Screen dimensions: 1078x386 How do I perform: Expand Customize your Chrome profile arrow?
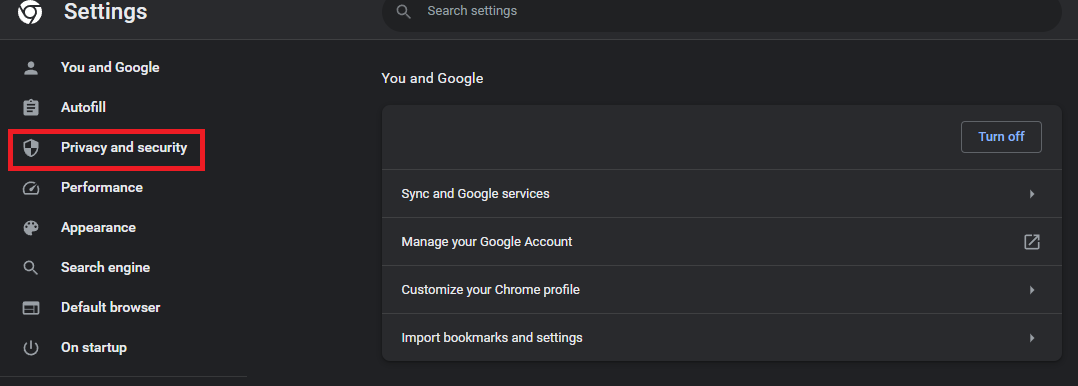click(1032, 290)
